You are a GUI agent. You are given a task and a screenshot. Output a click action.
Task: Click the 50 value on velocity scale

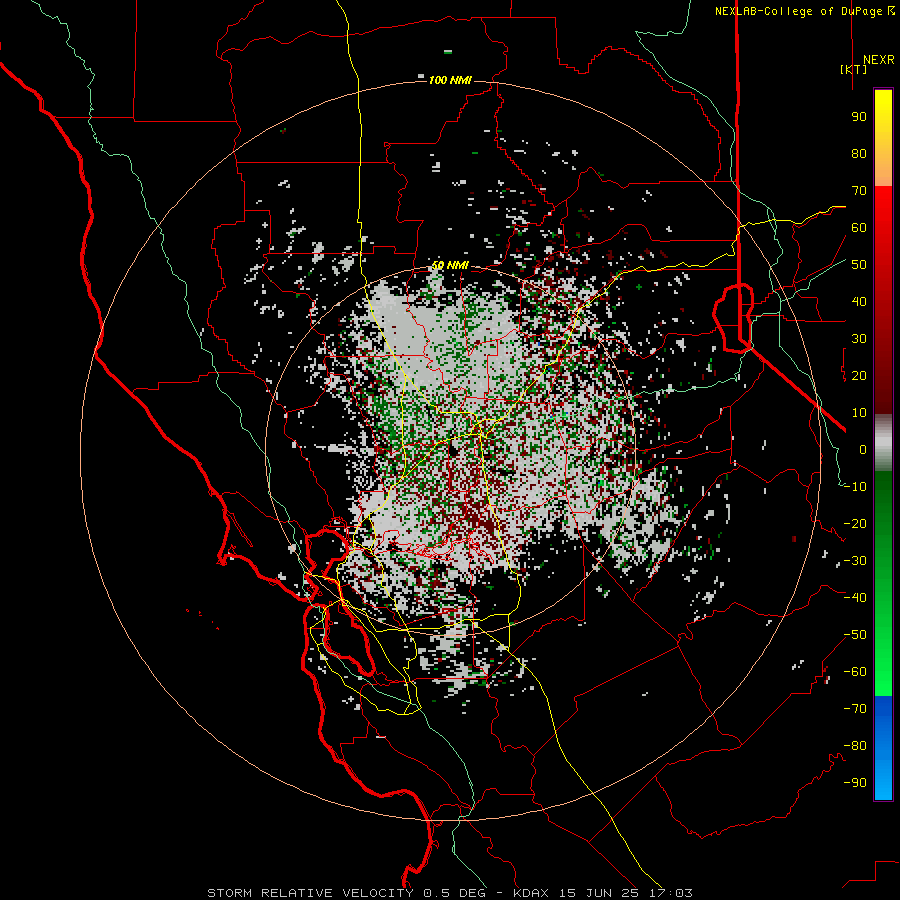tap(859, 265)
